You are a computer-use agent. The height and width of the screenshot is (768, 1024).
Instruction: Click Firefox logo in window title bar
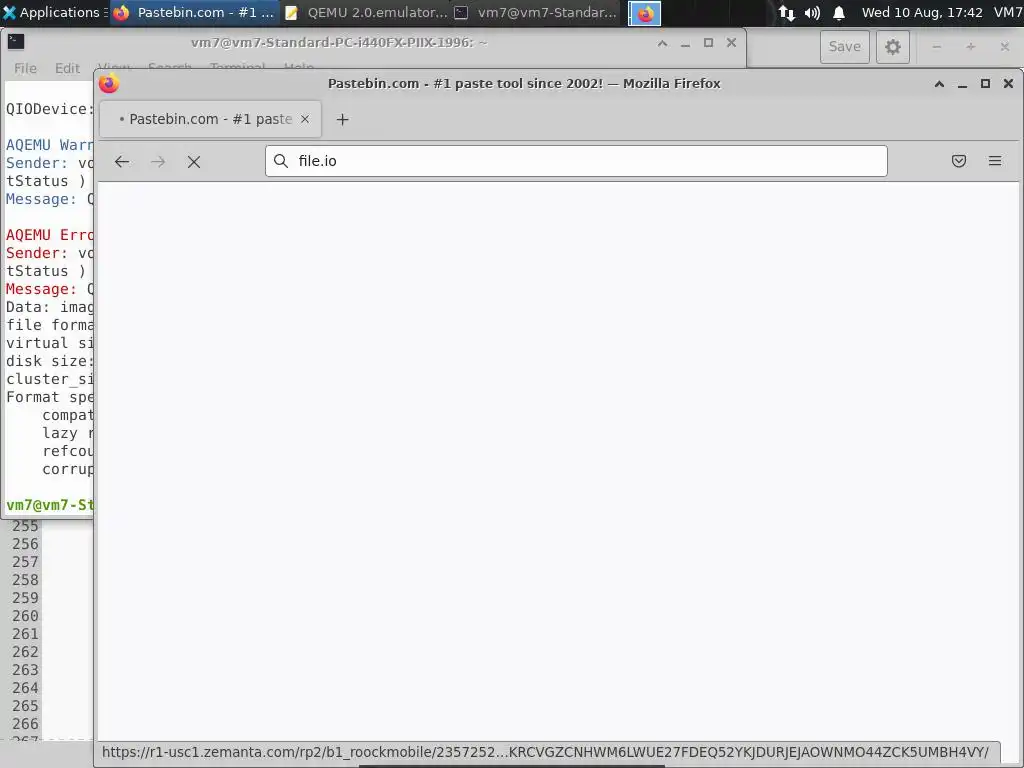pyautogui.click(x=109, y=84)
